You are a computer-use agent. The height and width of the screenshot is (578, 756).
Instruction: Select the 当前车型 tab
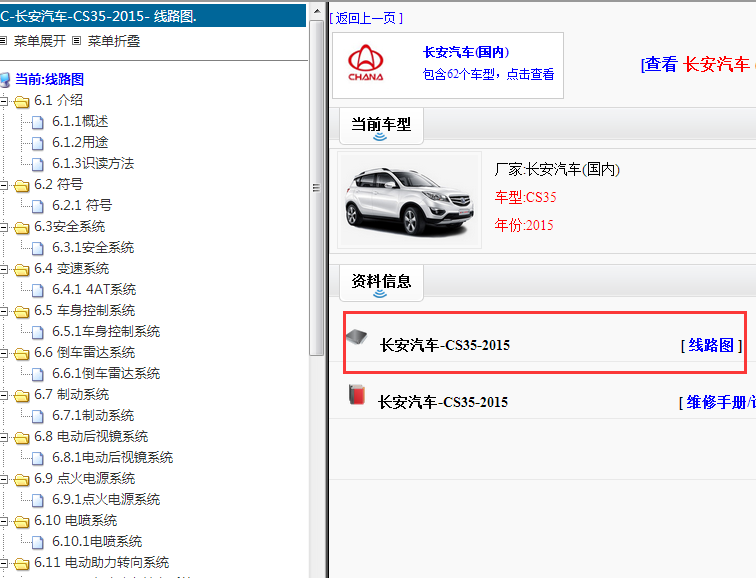point(381,126)
